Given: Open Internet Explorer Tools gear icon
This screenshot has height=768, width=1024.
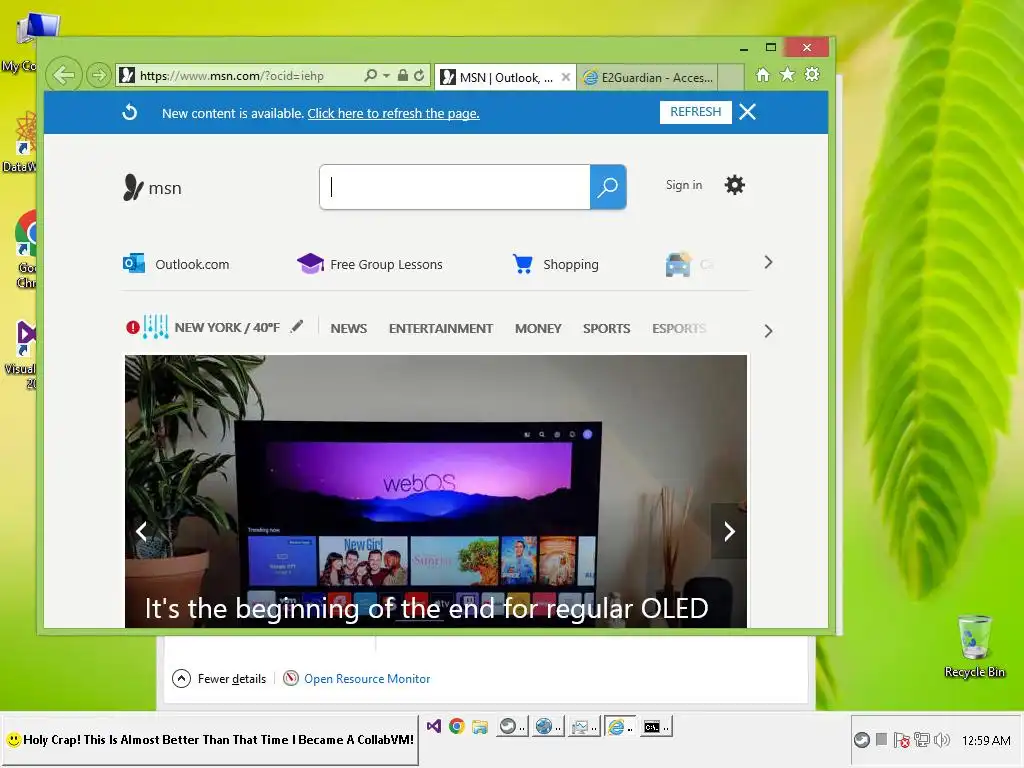Looking at the screenshot, I should click(x=812, y=74).
